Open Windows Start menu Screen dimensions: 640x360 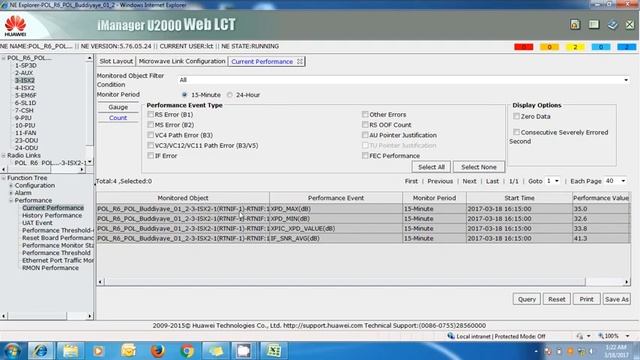point(12,351)
